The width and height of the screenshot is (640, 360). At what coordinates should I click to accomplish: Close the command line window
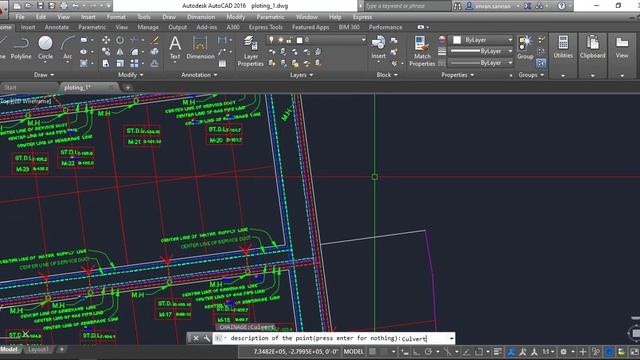tap(196, 338)
